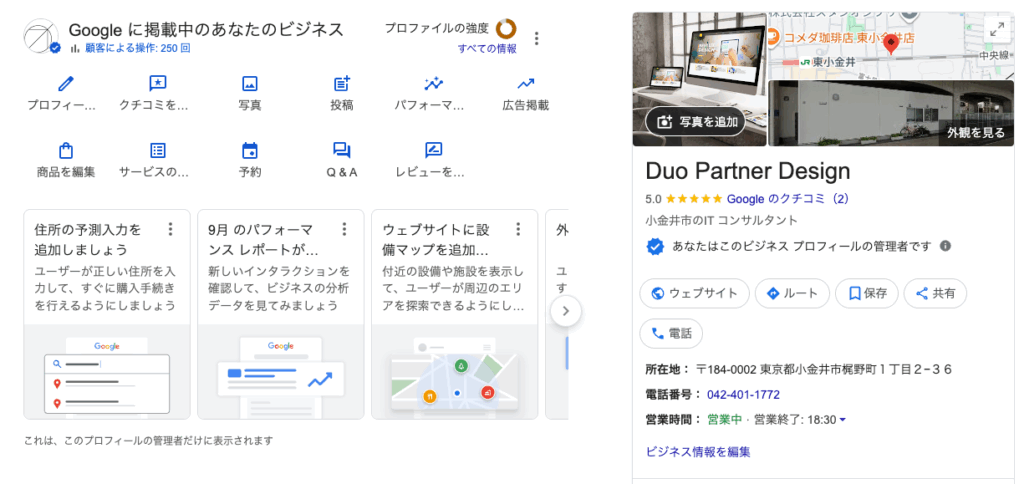Click the 投稿 post icon
This screenshot has width=1024, height=484.
coord(342,85)
